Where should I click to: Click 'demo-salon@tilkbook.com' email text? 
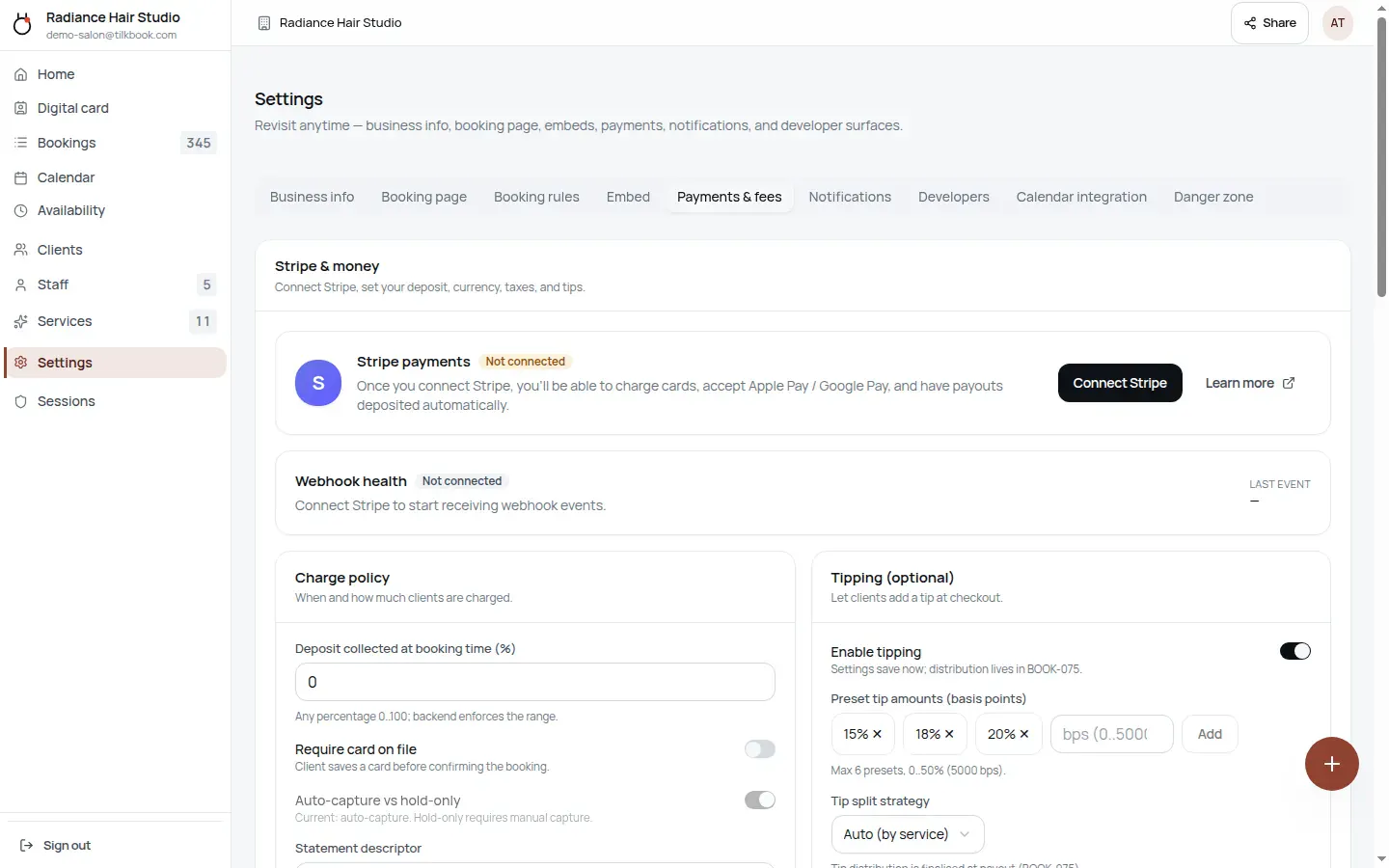(111, 36)
